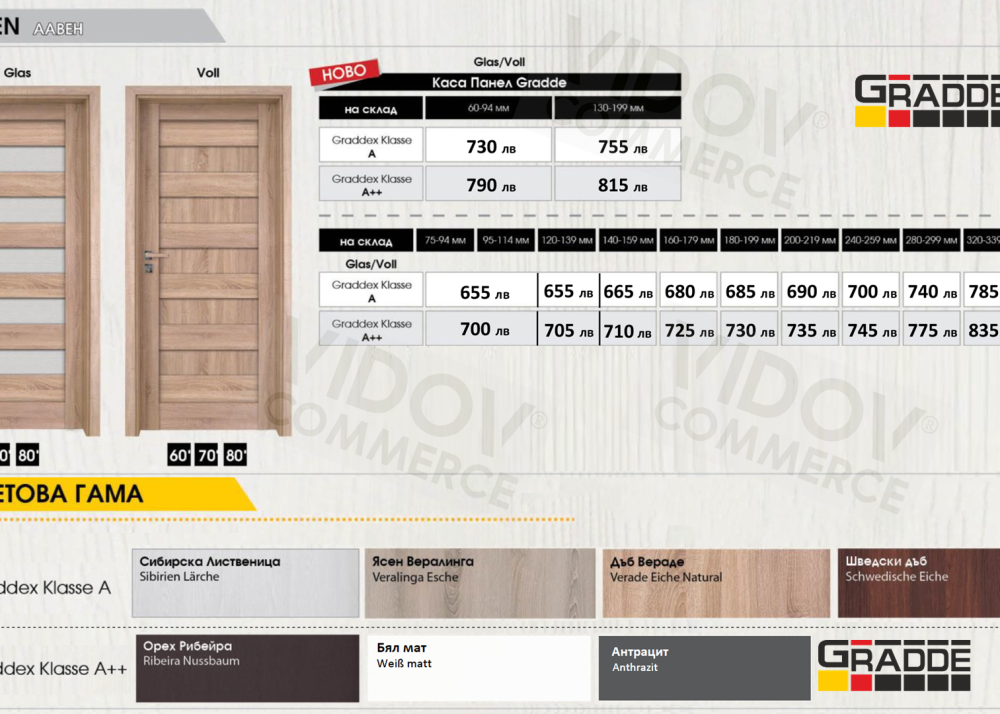Select the Сибирска Лиственица color swatch

click(246, 583)
